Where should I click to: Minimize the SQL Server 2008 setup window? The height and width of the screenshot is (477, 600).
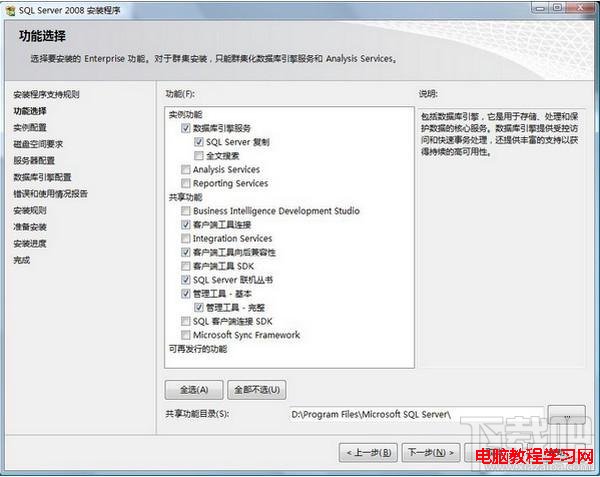(x=540, y=8)
